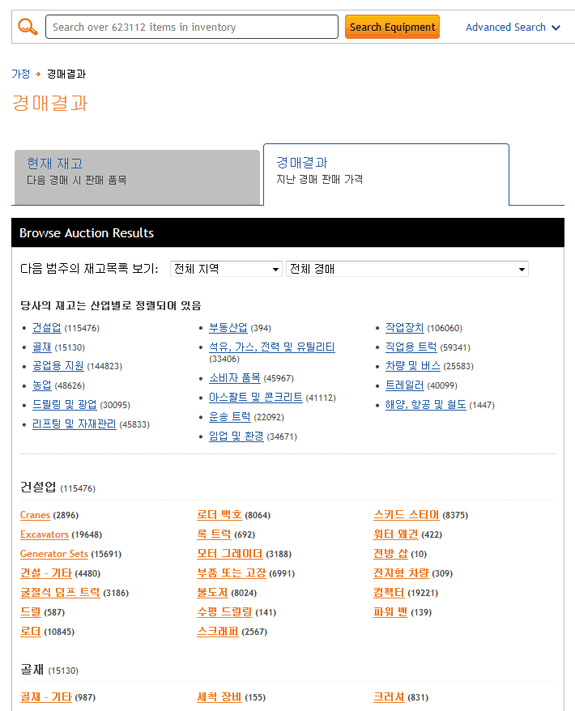Image resolution: width=575 pixels, height=711 pixels.
Task: Open 소비자 품목 link
Action: (234, 378)
